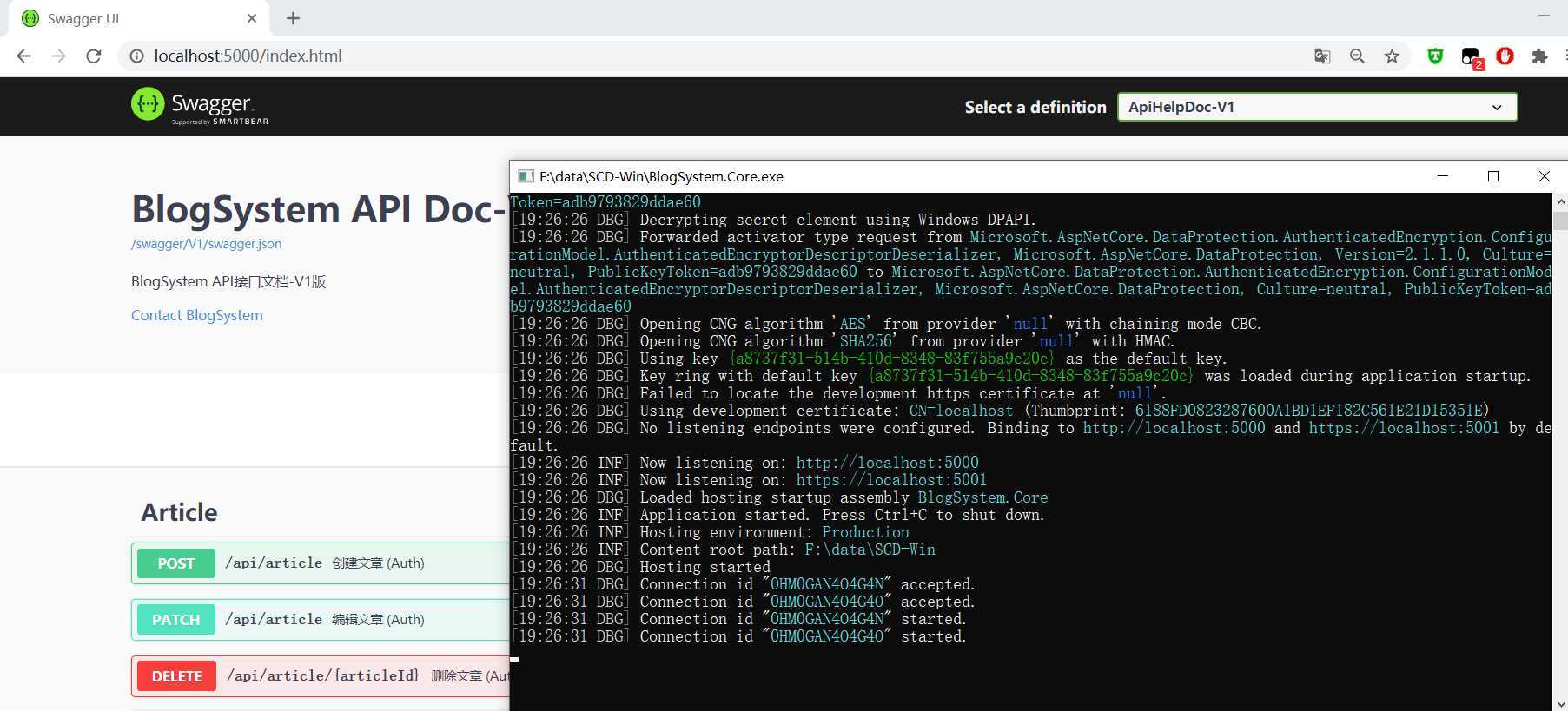Maximize the BlogSystem.Core.exe console window
Image resolution: width=1568 pixels, height=711 pixels.
coord(1493,176)
